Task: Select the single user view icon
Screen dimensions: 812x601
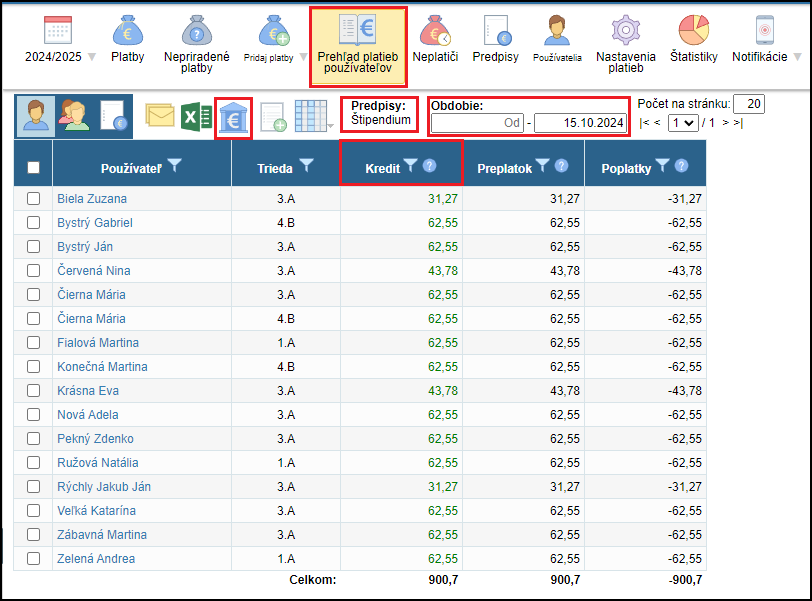Action: point(36,116)
